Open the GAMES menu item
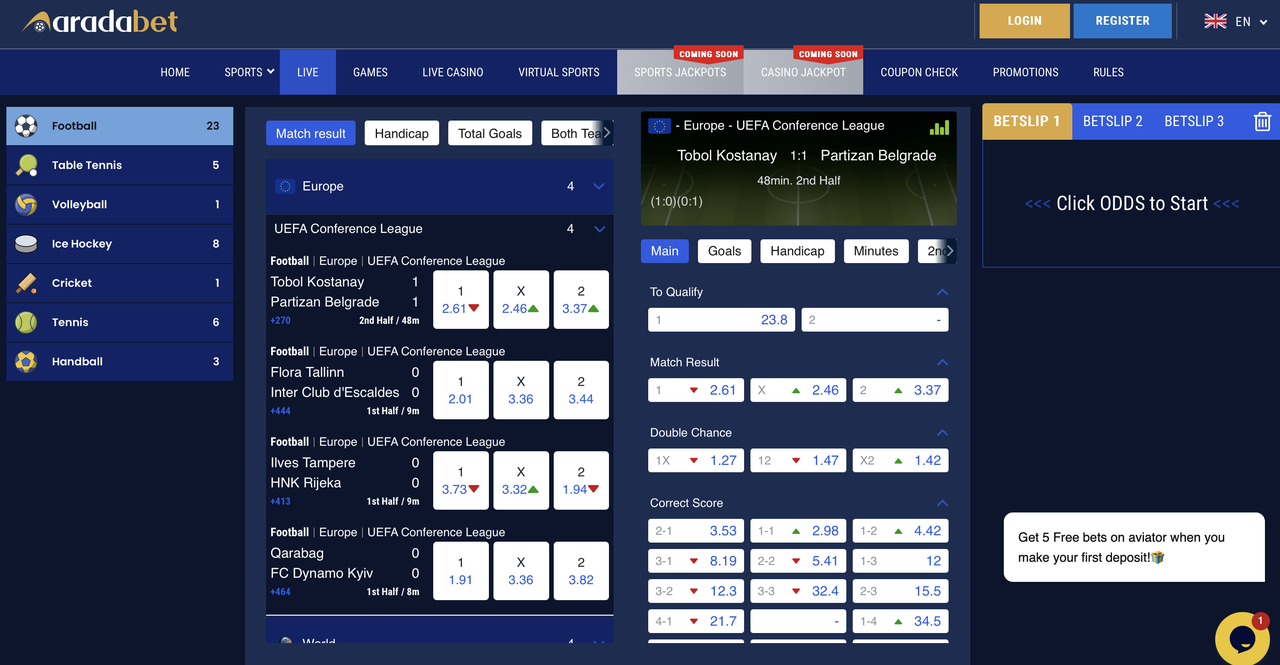 pyautogui.click(x=370, y=72)
